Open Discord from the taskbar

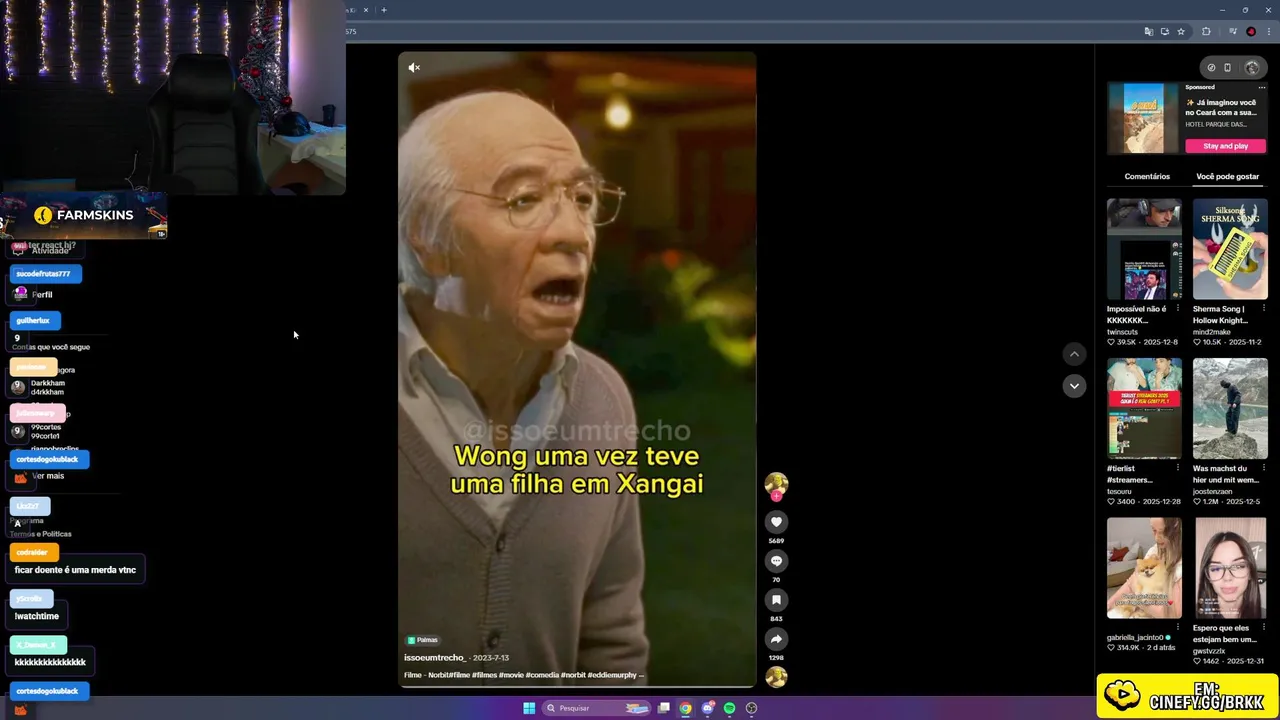tap(707, 708)
